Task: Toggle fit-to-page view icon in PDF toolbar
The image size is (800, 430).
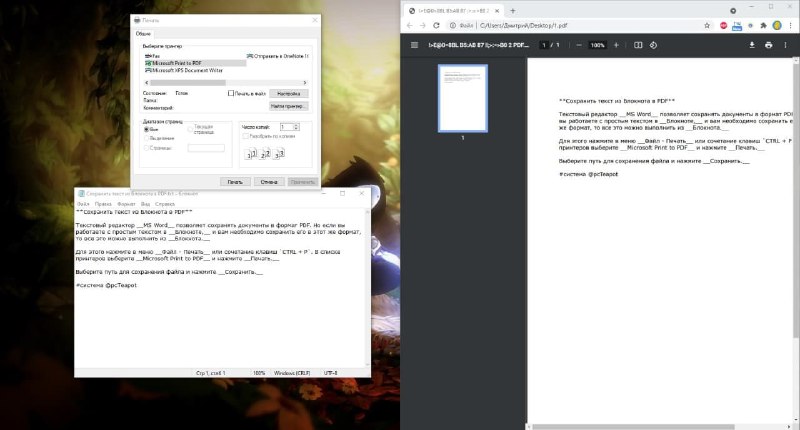Action: click(x=638, y=45)
